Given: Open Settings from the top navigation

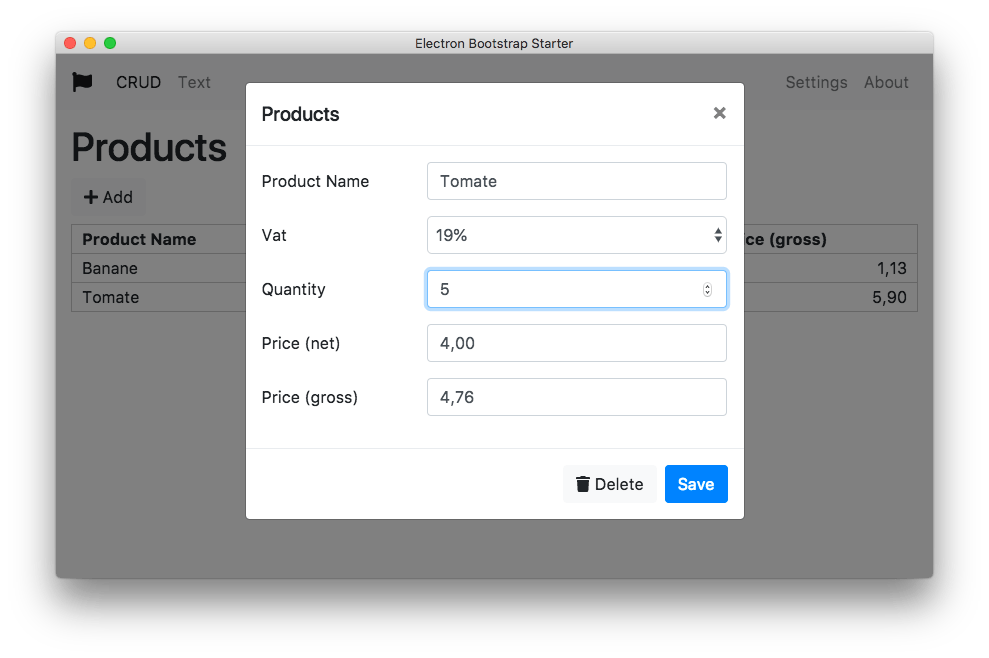Looking at the screenshot, I should 816,82.
